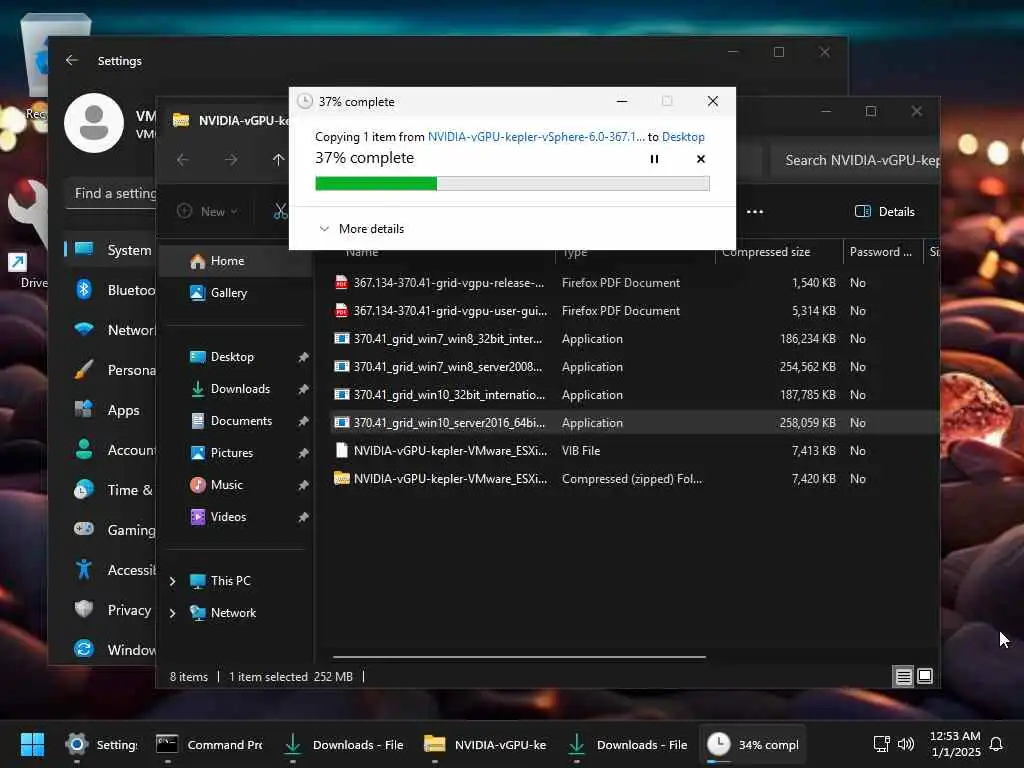Select the NVIDIA-vGPU-kepler zipped folder
The height and width of the screenshot is (768, 1024).
[x=633, y=479]
